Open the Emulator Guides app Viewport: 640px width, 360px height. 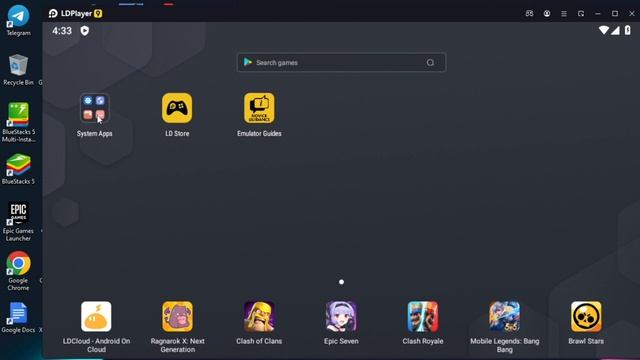[259, 108]
